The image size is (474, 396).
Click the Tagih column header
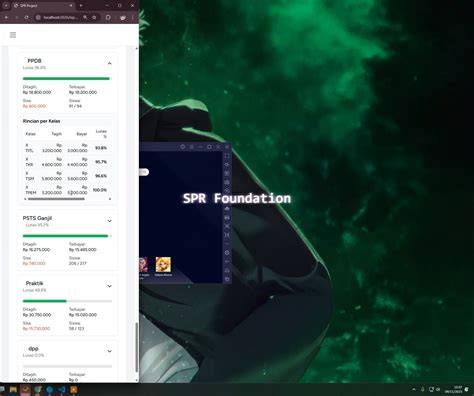(x=57, y=134)
